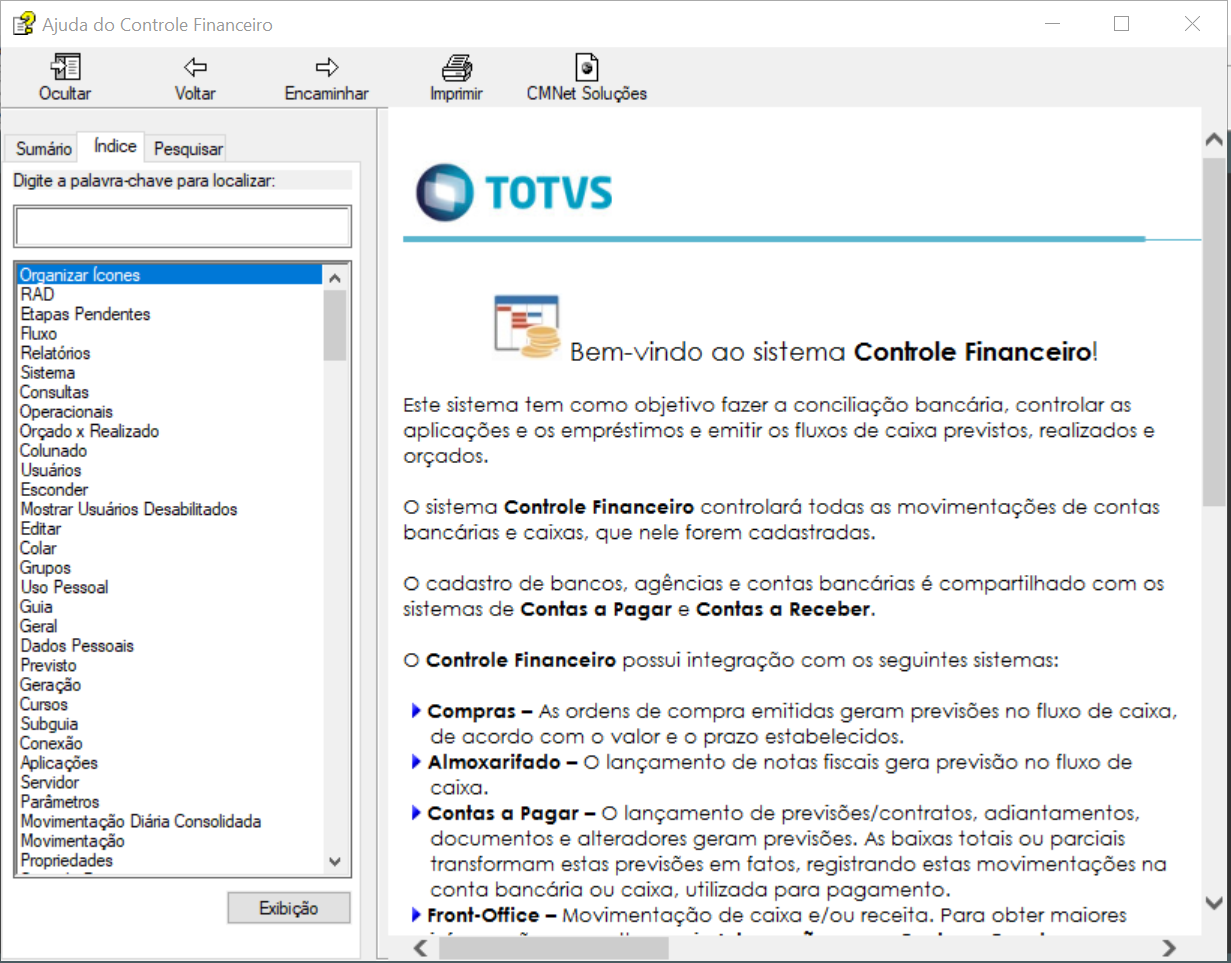Select the 'Cursos' entry
Image resolution: width=1231 pixels, height=963 pixels.
pos(170,704)
